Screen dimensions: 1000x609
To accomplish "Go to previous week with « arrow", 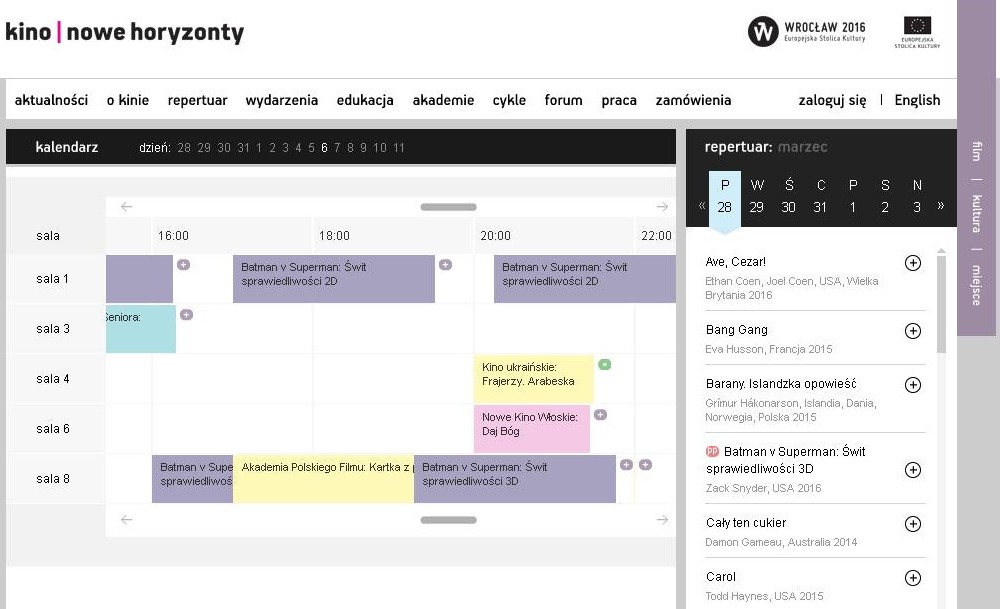I will (702, 206).
